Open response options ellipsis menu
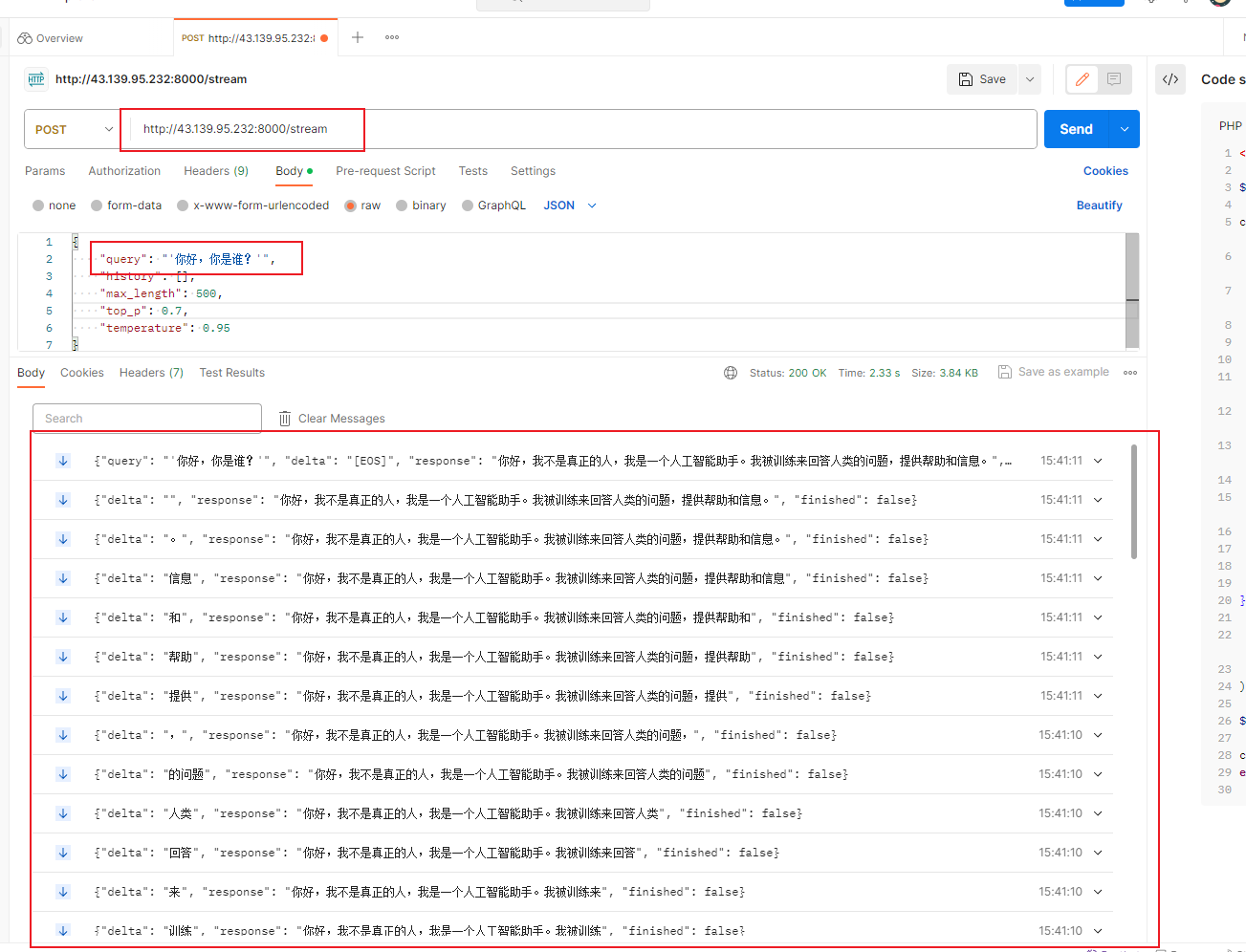1246x952 pixels. pos(1130,373)
